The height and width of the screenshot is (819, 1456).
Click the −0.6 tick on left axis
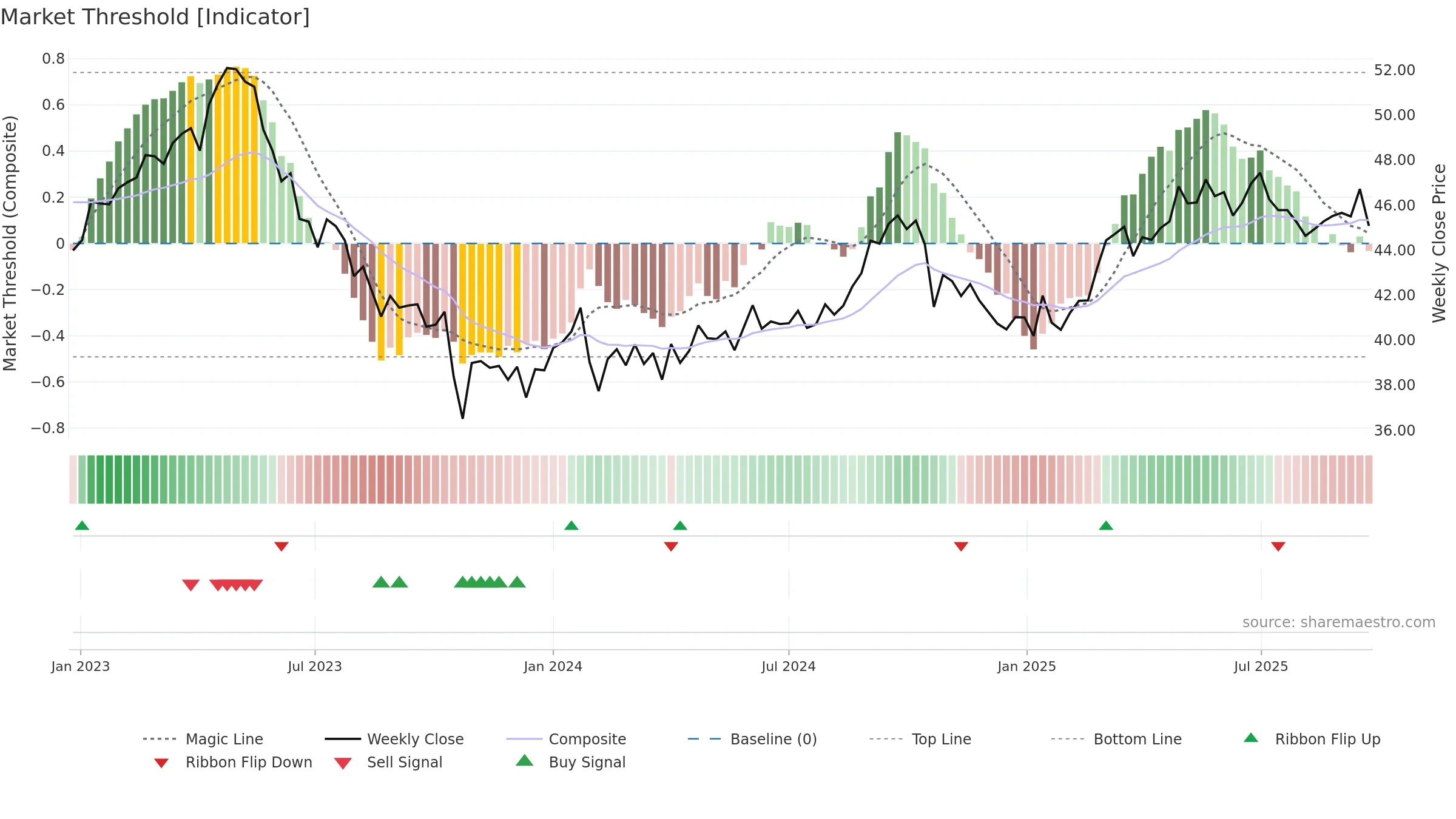(x=48, y=382)
